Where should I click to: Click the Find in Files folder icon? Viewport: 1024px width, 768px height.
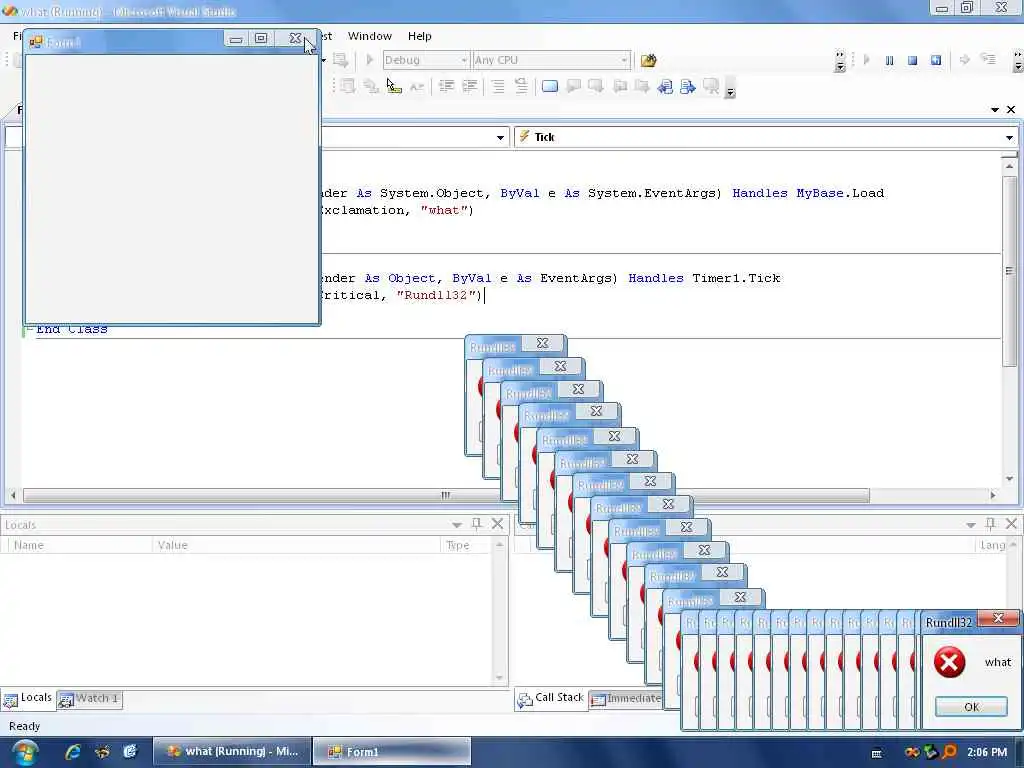click(x=648, y=61)
